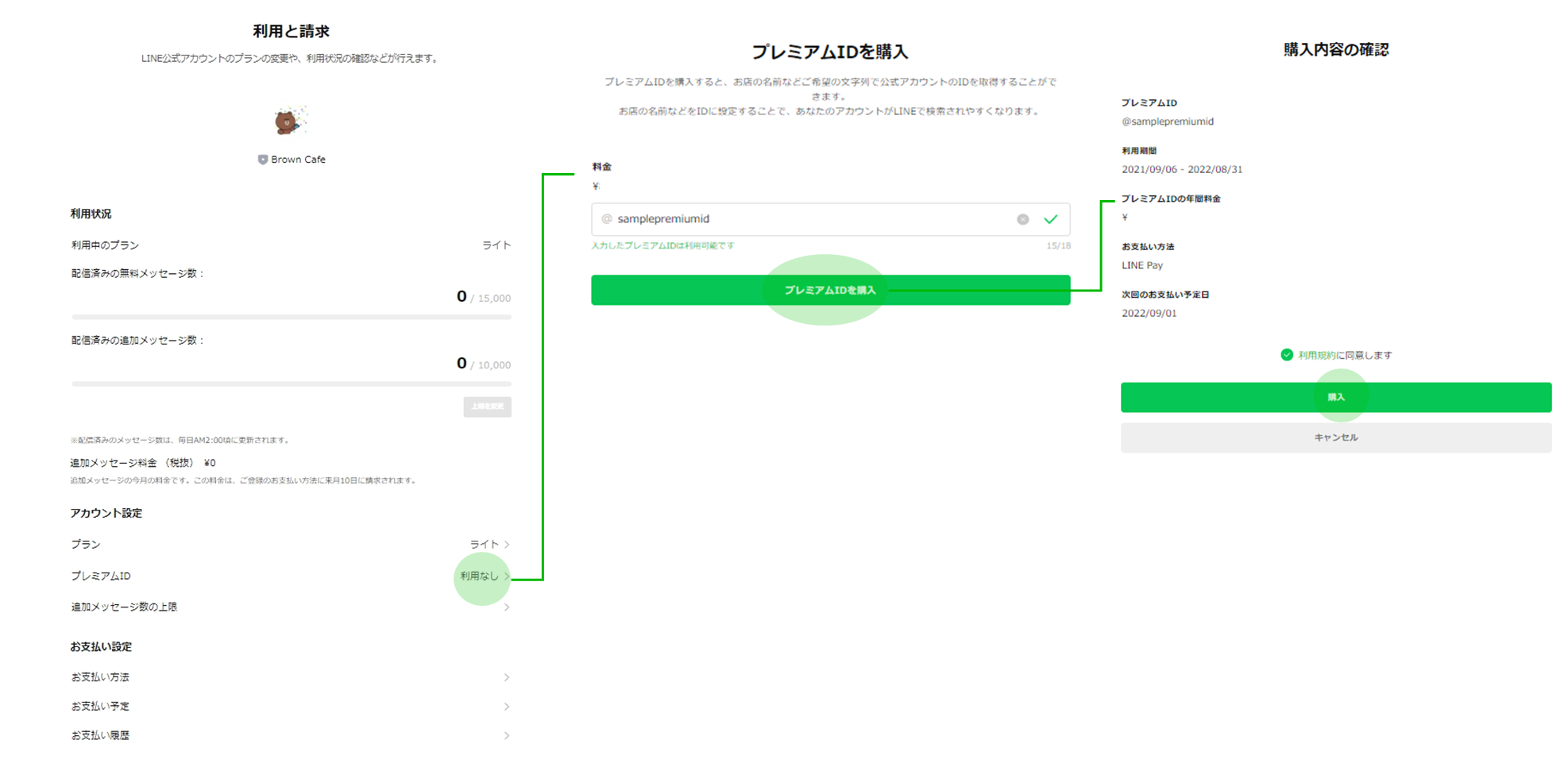Screen dimensions: 1568x767
Task: Click the arrow icon on お支払い予定 row
Action: [x=506, y=707]
